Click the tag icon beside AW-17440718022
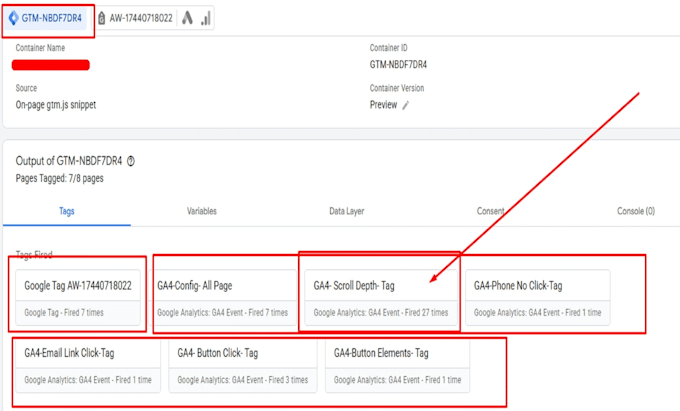Viewport: 680px width, 411px height. pyautogui.click(x=101, y=18)
